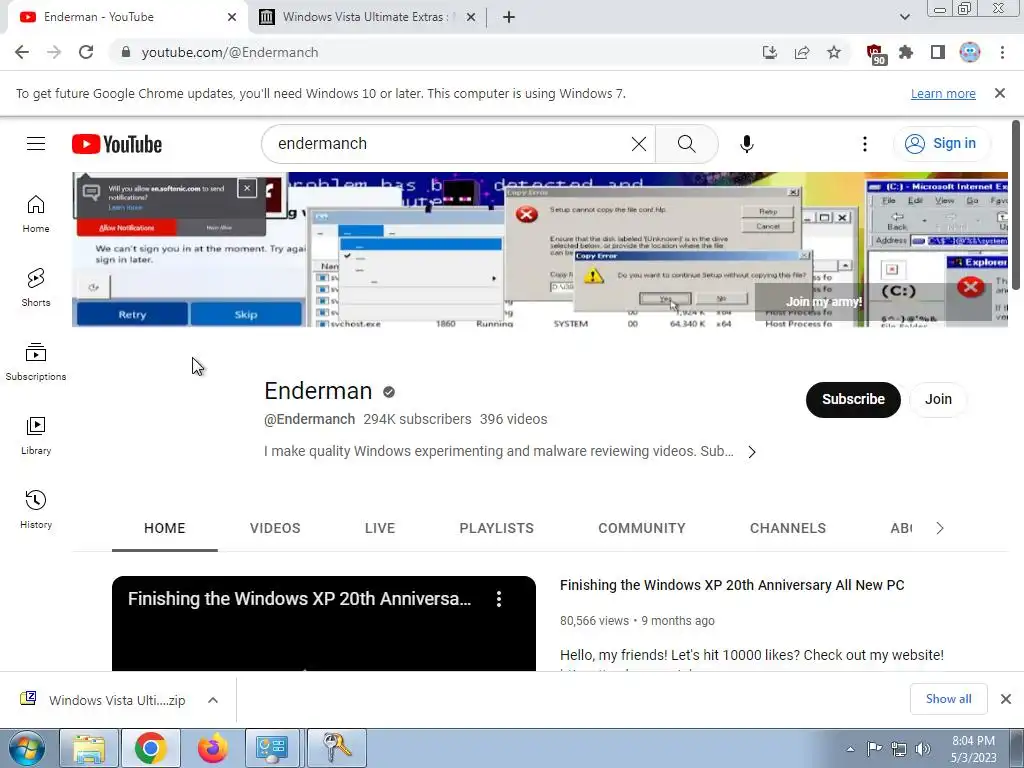Viewport: 1024px width, 768px height.
Task: Open Subscriptions from the sidebar
Action: [36, 362]
